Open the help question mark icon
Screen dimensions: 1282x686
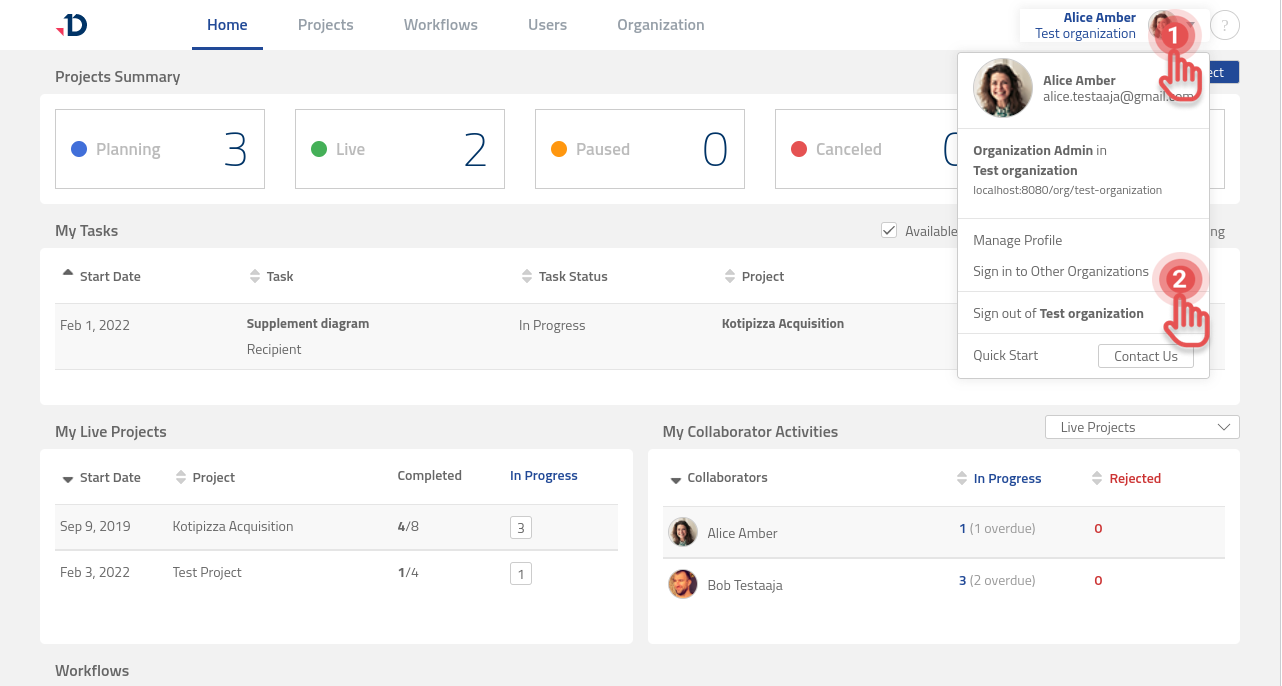(1224, 24)
